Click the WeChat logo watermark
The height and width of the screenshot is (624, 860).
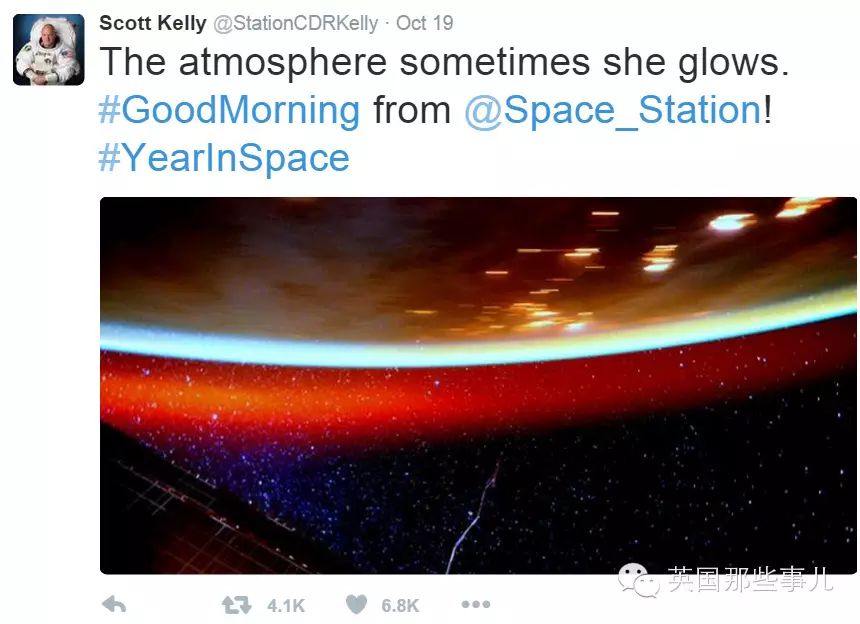[x=638, y=580]
